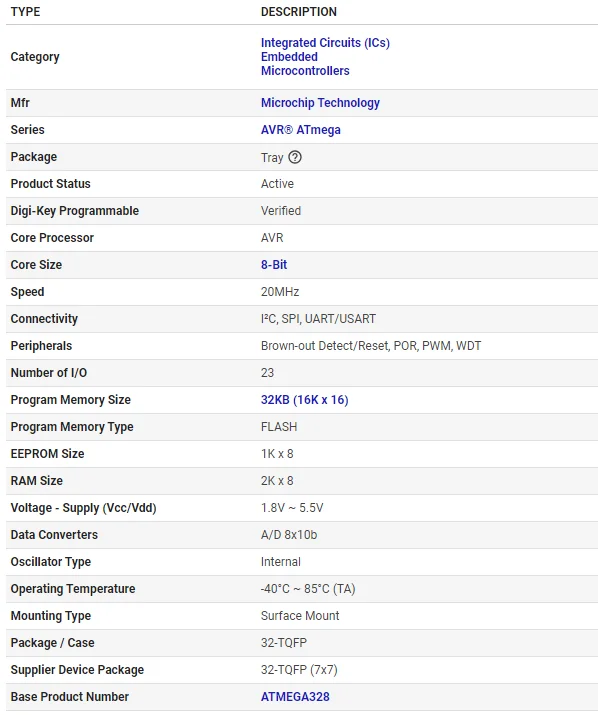The height and width of the screenshot is (715, 598).
Task: Select the Tray package value text
Action: pos(272,158)
